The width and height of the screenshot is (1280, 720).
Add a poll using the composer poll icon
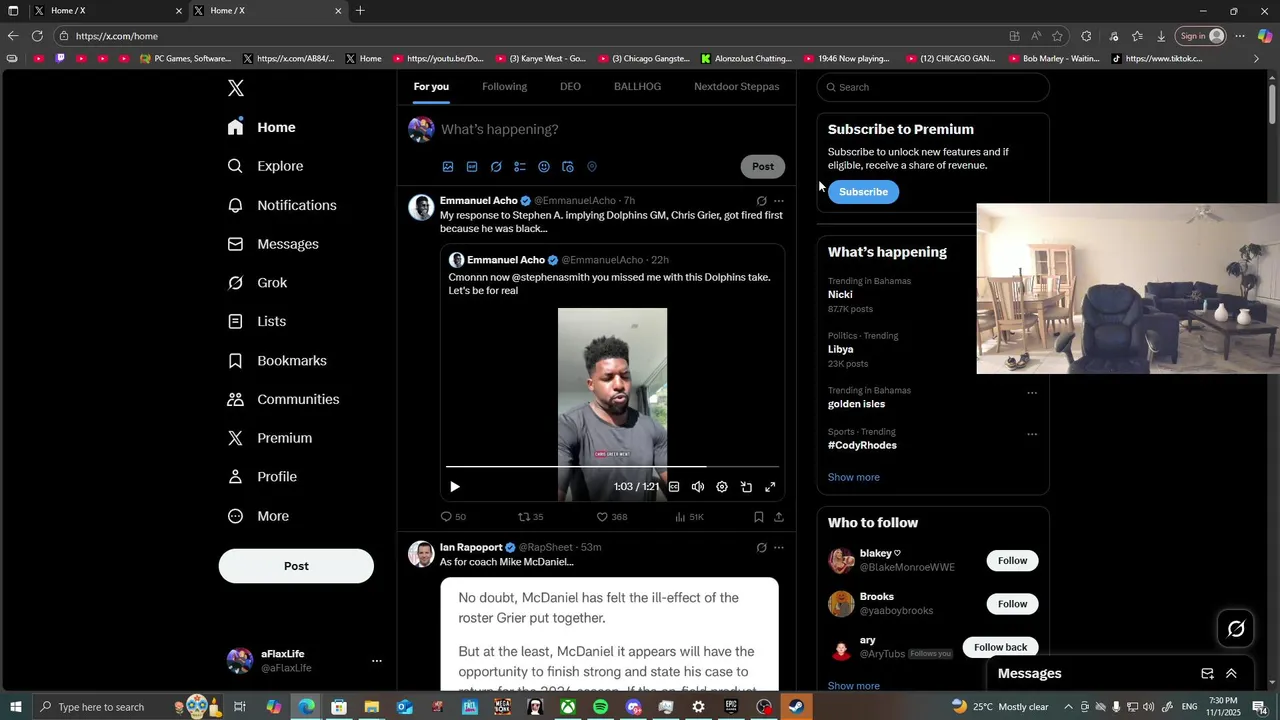(520, 167)
